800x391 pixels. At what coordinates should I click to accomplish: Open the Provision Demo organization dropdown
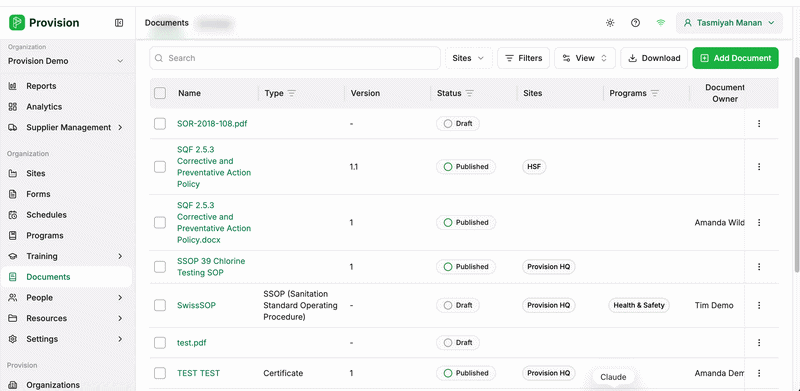tap(66, 61)
